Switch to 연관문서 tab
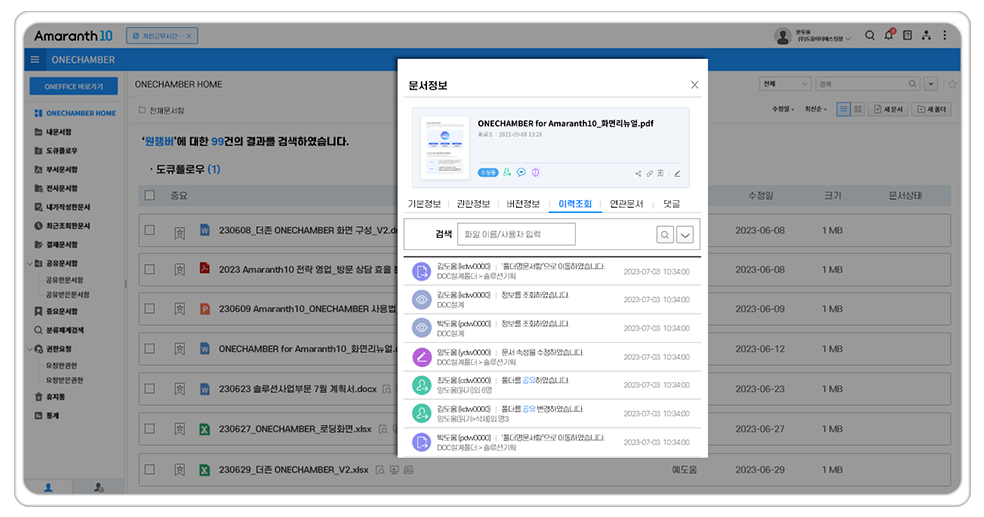The width and height of the screenshot is (984, 517). (x=626, y=204)
